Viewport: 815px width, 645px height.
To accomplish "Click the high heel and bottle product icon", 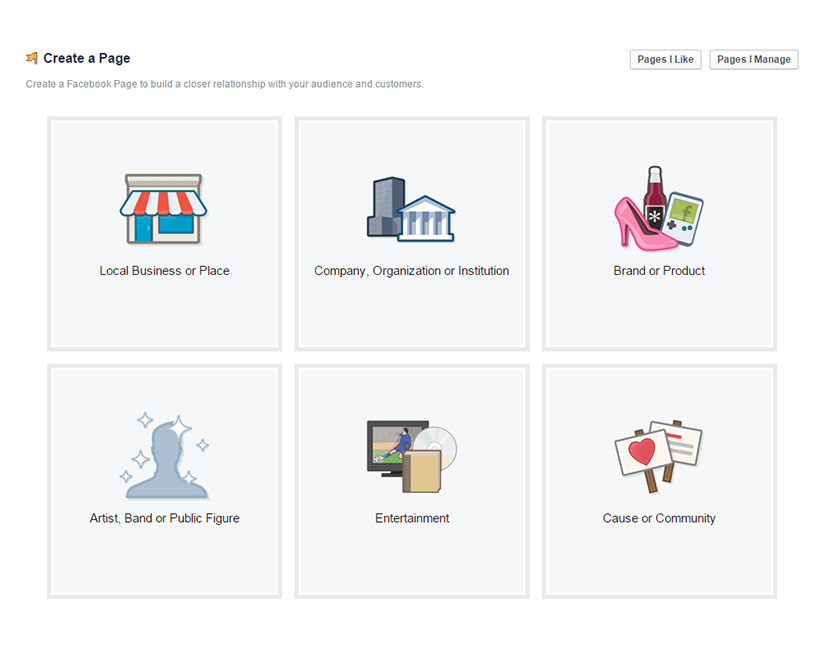I will 659,208.
